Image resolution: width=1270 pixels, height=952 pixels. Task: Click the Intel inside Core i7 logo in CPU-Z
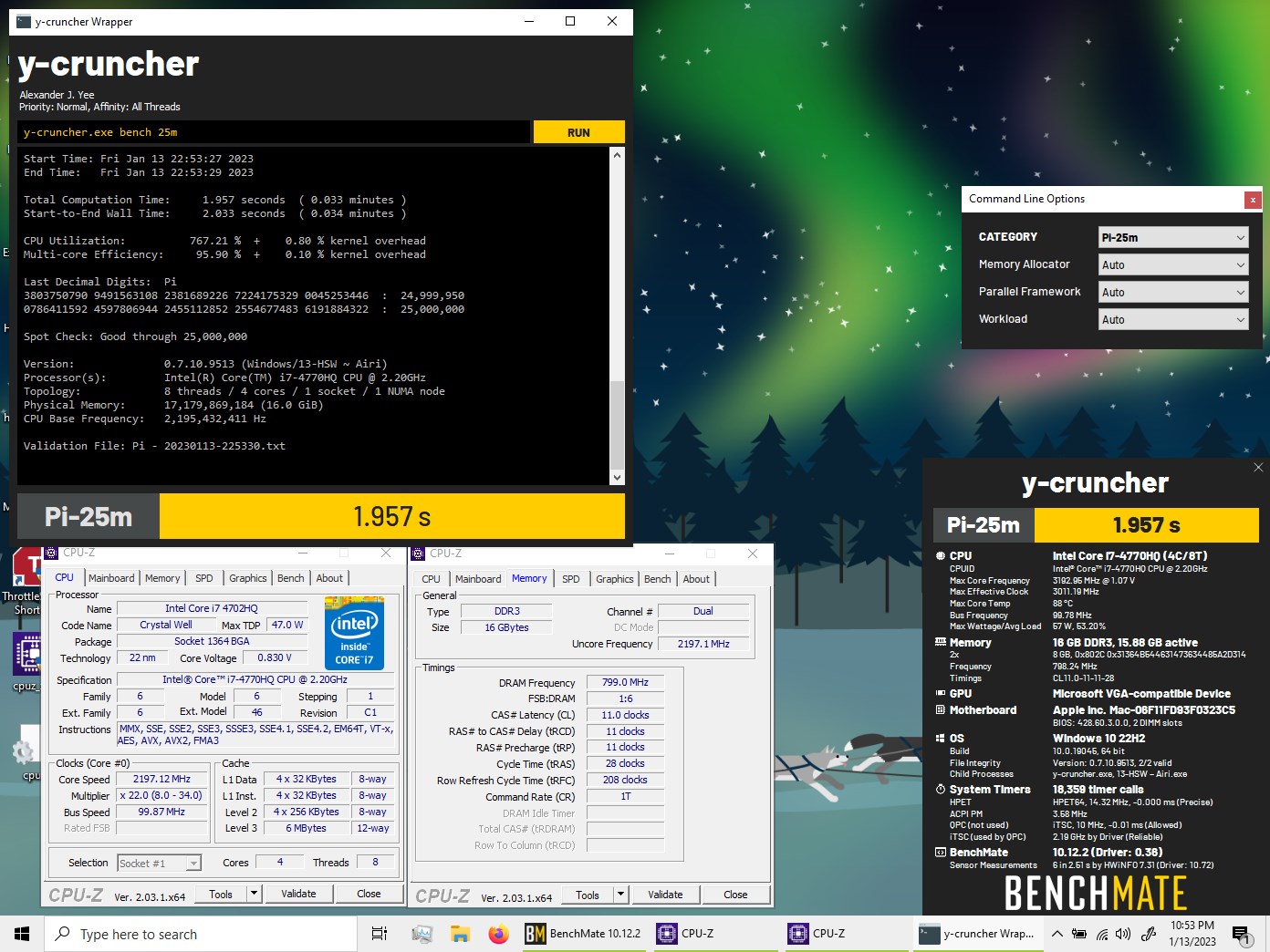coord(354,633)
